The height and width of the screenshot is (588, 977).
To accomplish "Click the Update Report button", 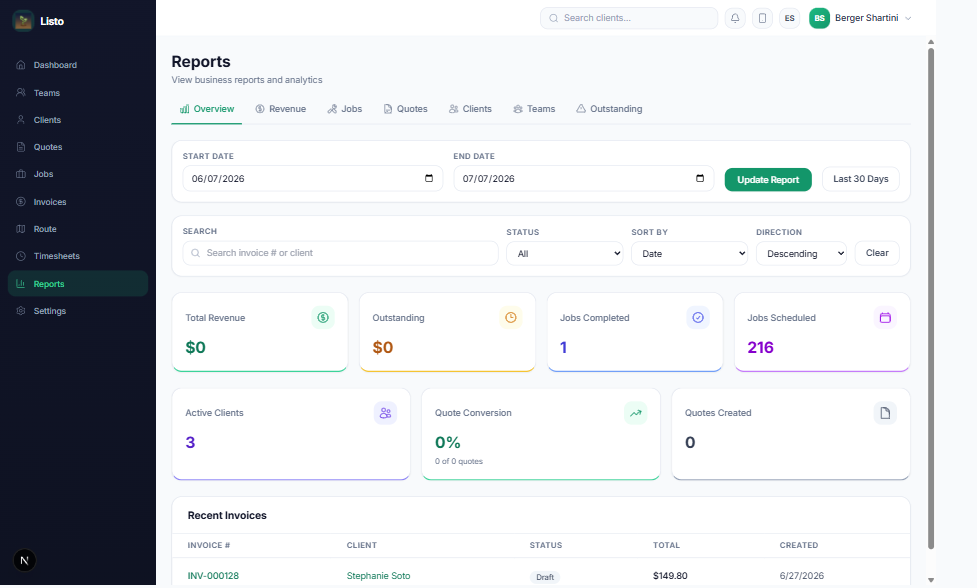I will pyautogui.click(x=768, y=179).
